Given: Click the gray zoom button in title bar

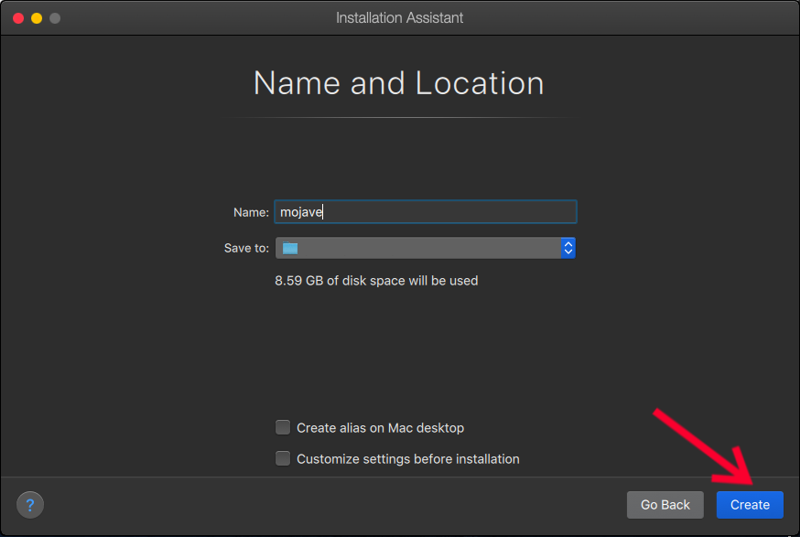Looking at the screenshot, I should [55, 18].
